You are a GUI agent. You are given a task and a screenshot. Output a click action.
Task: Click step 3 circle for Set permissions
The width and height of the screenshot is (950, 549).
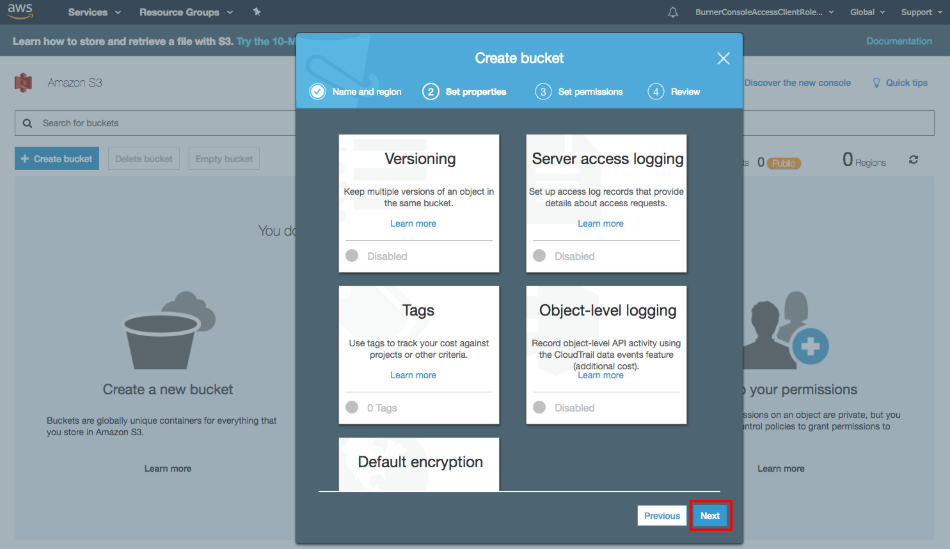pyautogui.click(x=543, y=92)
